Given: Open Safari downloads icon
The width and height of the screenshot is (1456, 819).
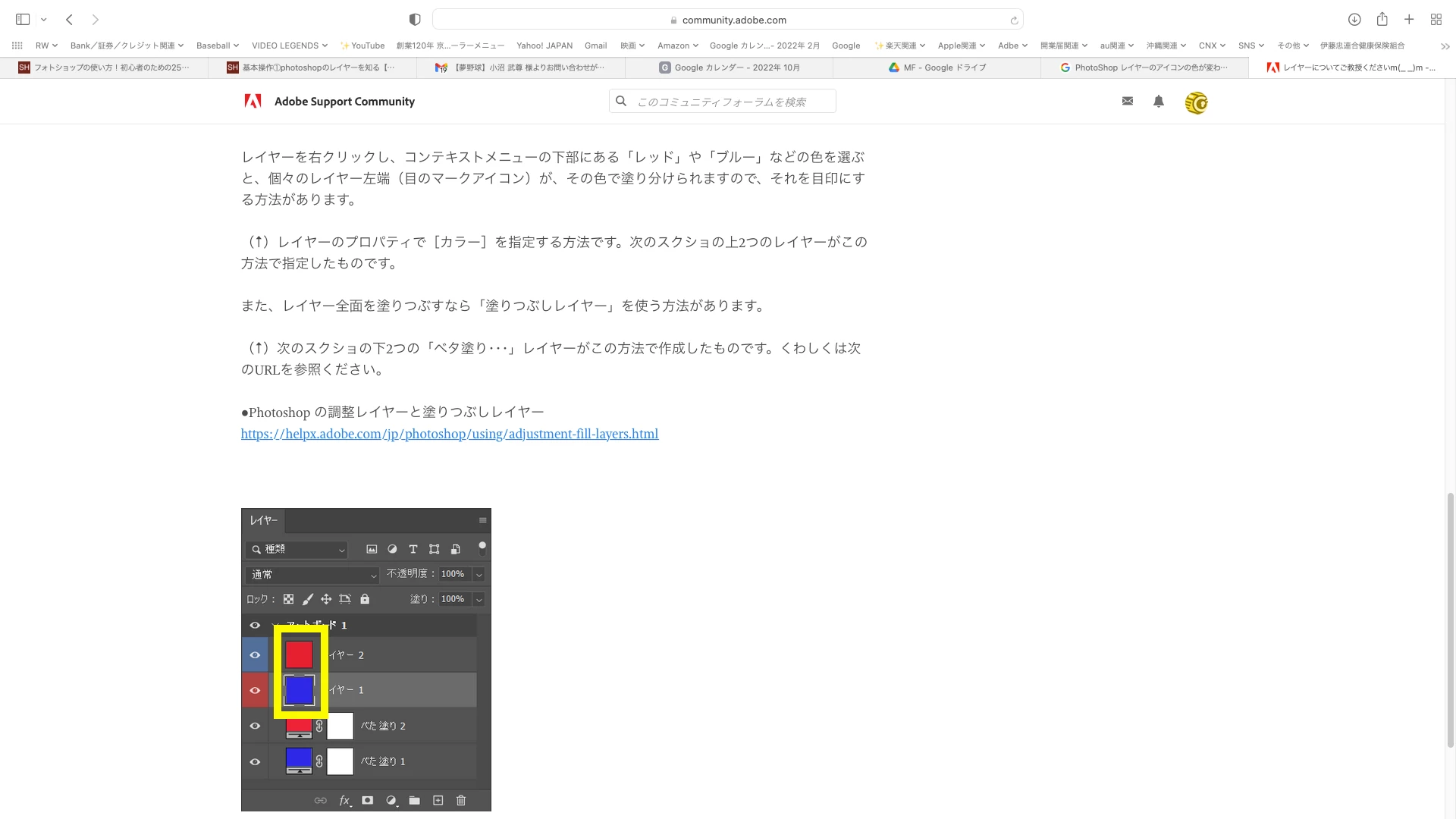Looking at the screenshot, I should [x=1354, y=20].
